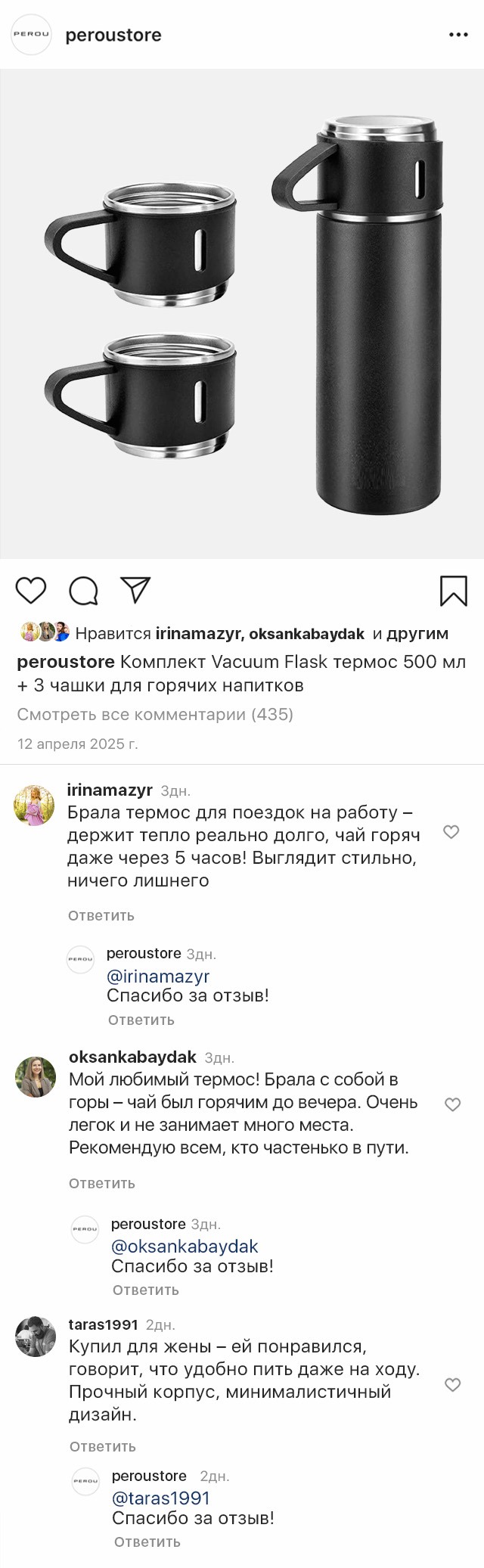Like irinamazyr's comment
This screenshot has height=1568, width=484.
[x=451, y=832]
